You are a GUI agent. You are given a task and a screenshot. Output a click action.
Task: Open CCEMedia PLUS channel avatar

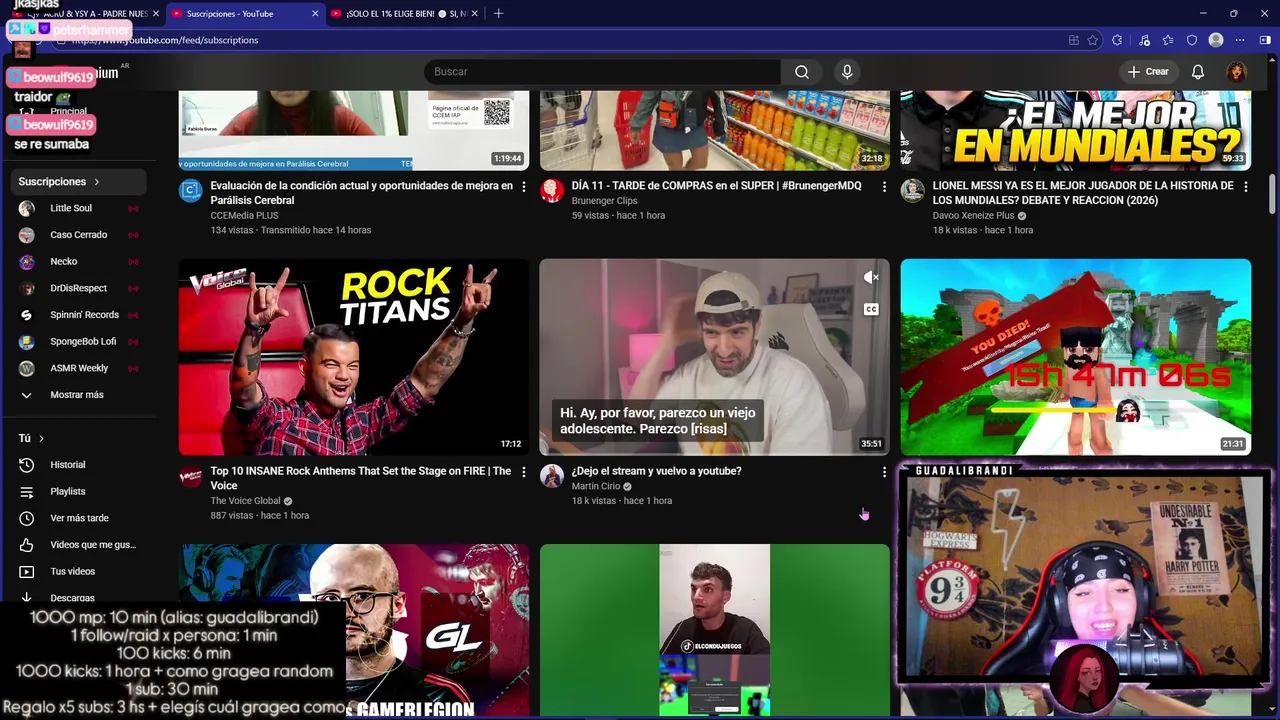pos(190,191)
